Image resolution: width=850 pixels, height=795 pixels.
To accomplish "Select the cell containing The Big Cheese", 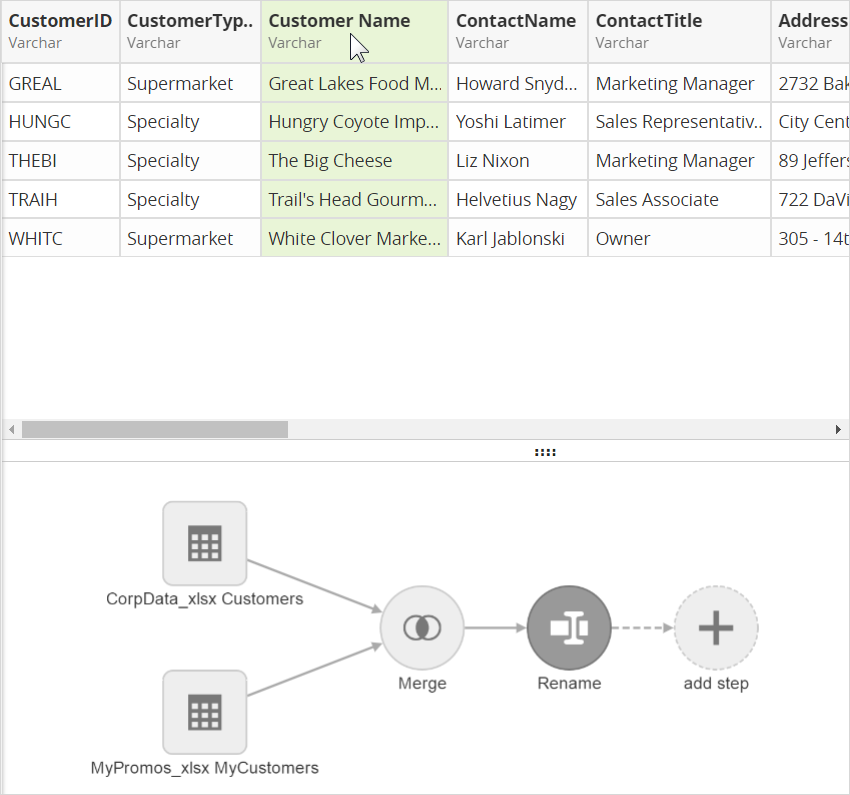I will click(354, 161).
